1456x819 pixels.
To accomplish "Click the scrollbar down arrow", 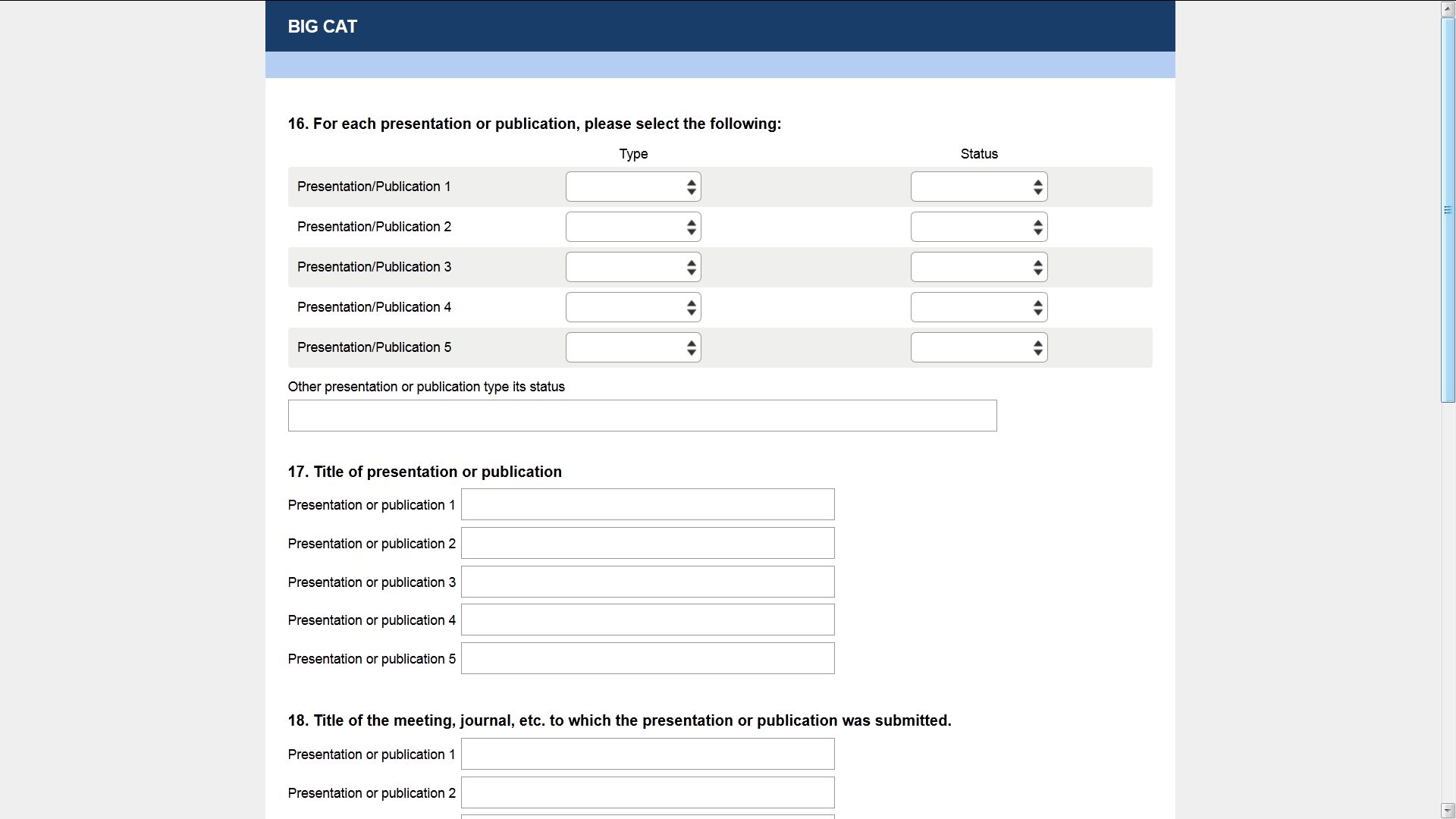I will 1448,811.
